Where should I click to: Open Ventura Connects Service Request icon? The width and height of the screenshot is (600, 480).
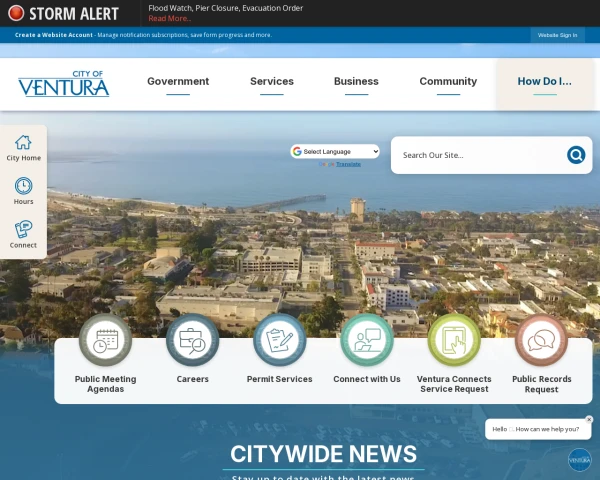(x=454, y=340)
